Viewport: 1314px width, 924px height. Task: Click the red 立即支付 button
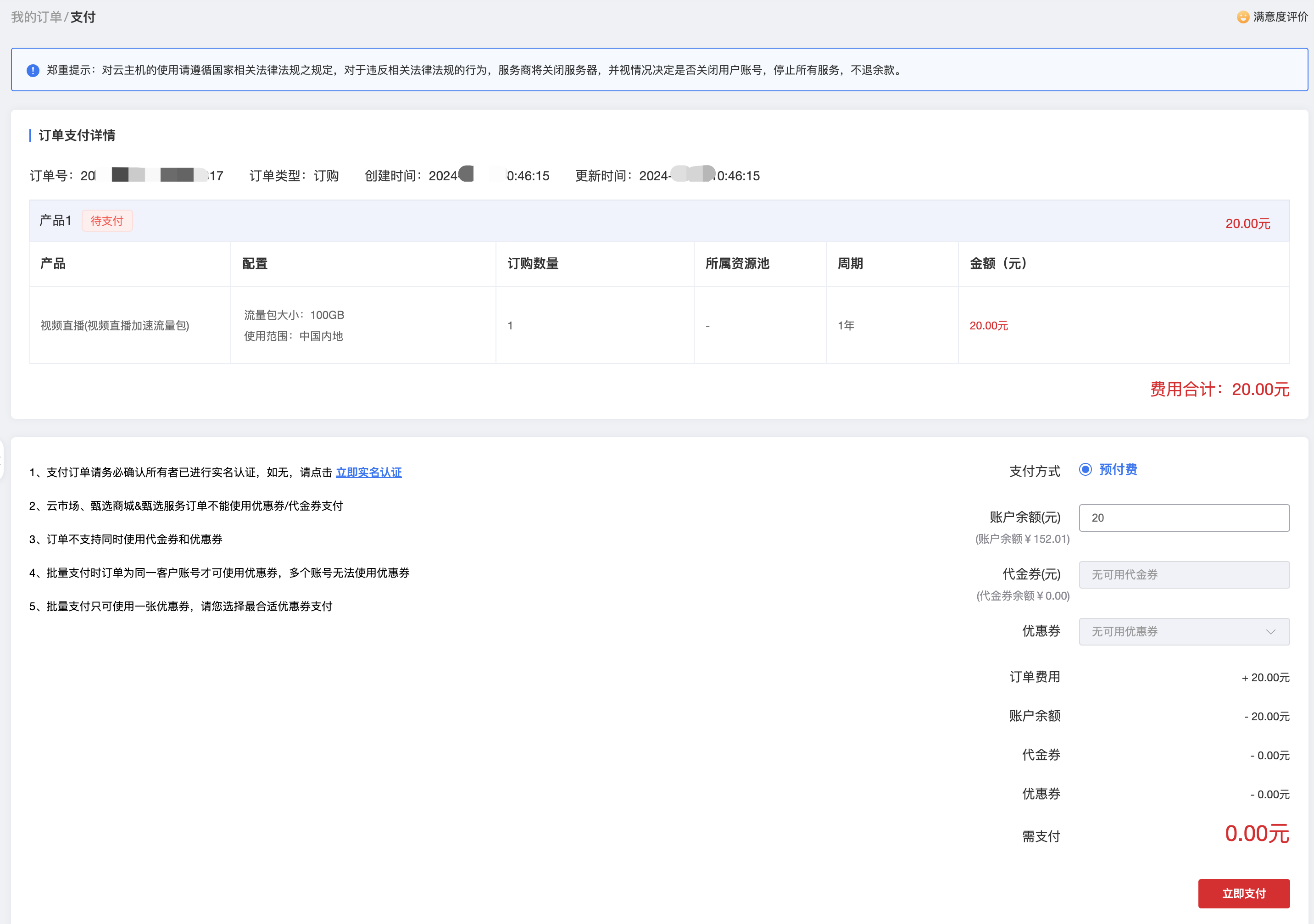[x=1244, y=894]
